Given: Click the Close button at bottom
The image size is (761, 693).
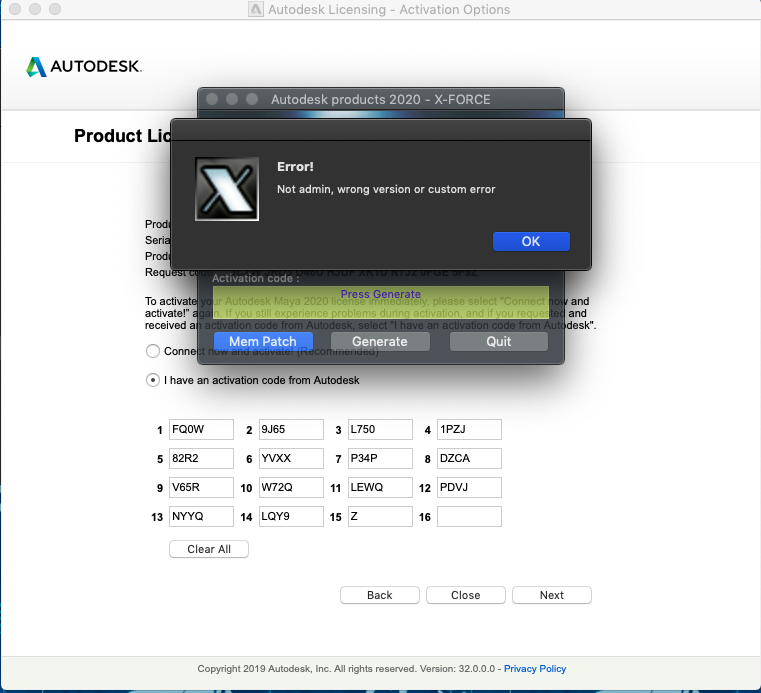Looking at the screenshot, I should pyautogui.click(x=465, y=595).
